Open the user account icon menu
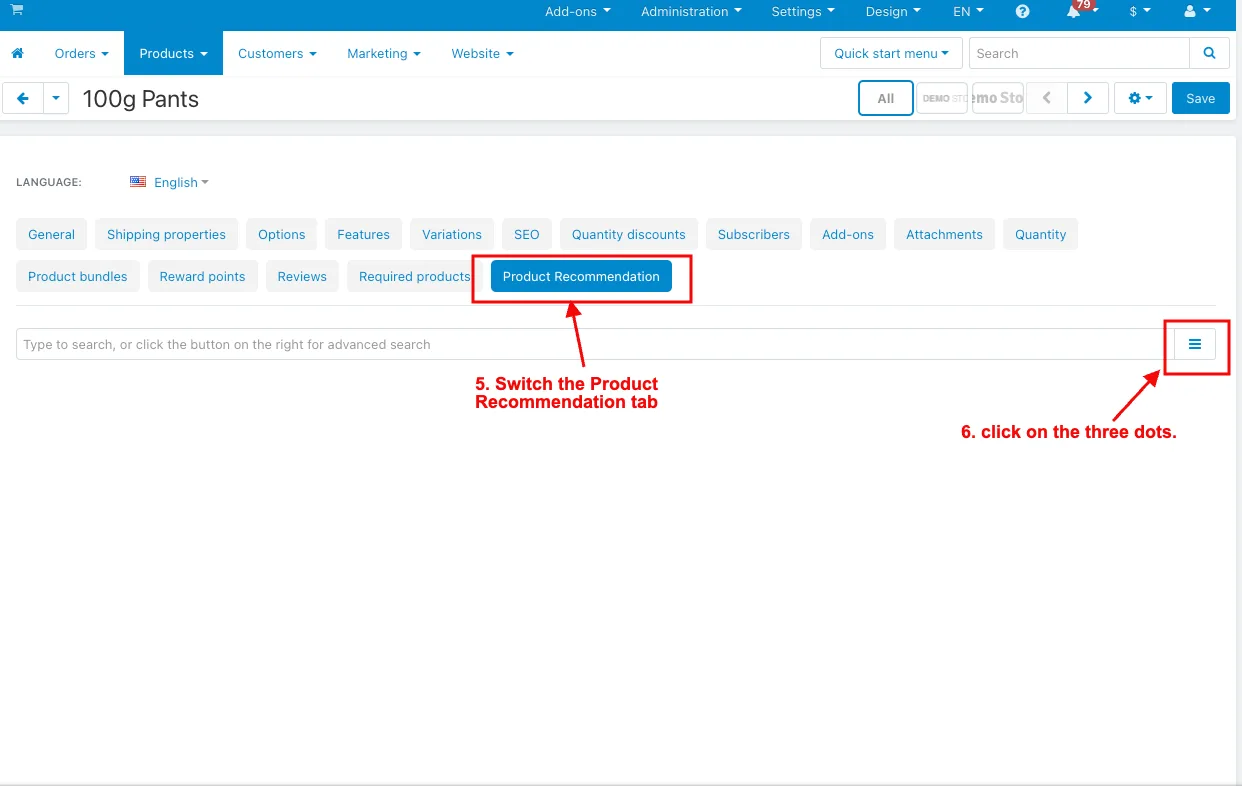 coord(1194,12)
